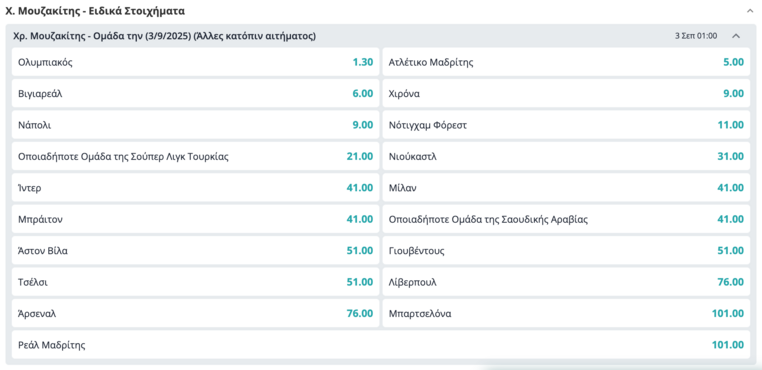The image size is (762, 370).
Task: Choose Χιρόνα at 9.00
Action: click(x=566, y=94)
